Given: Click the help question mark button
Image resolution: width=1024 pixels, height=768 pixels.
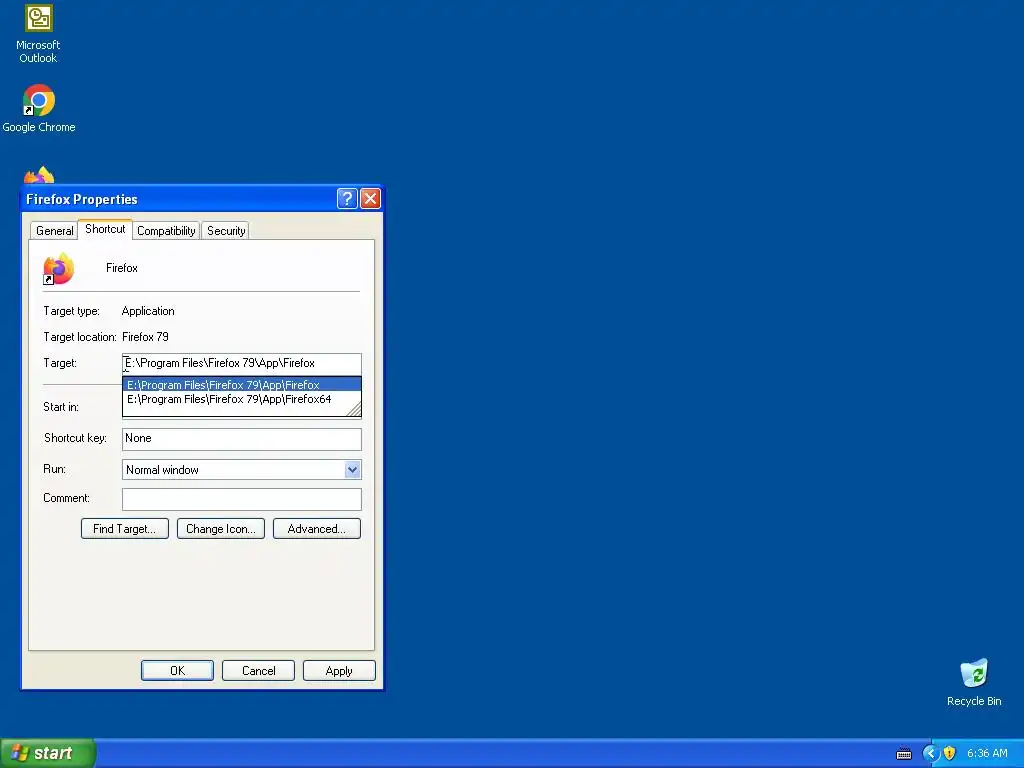Looking at the screenshot, I should pos(347,199).
